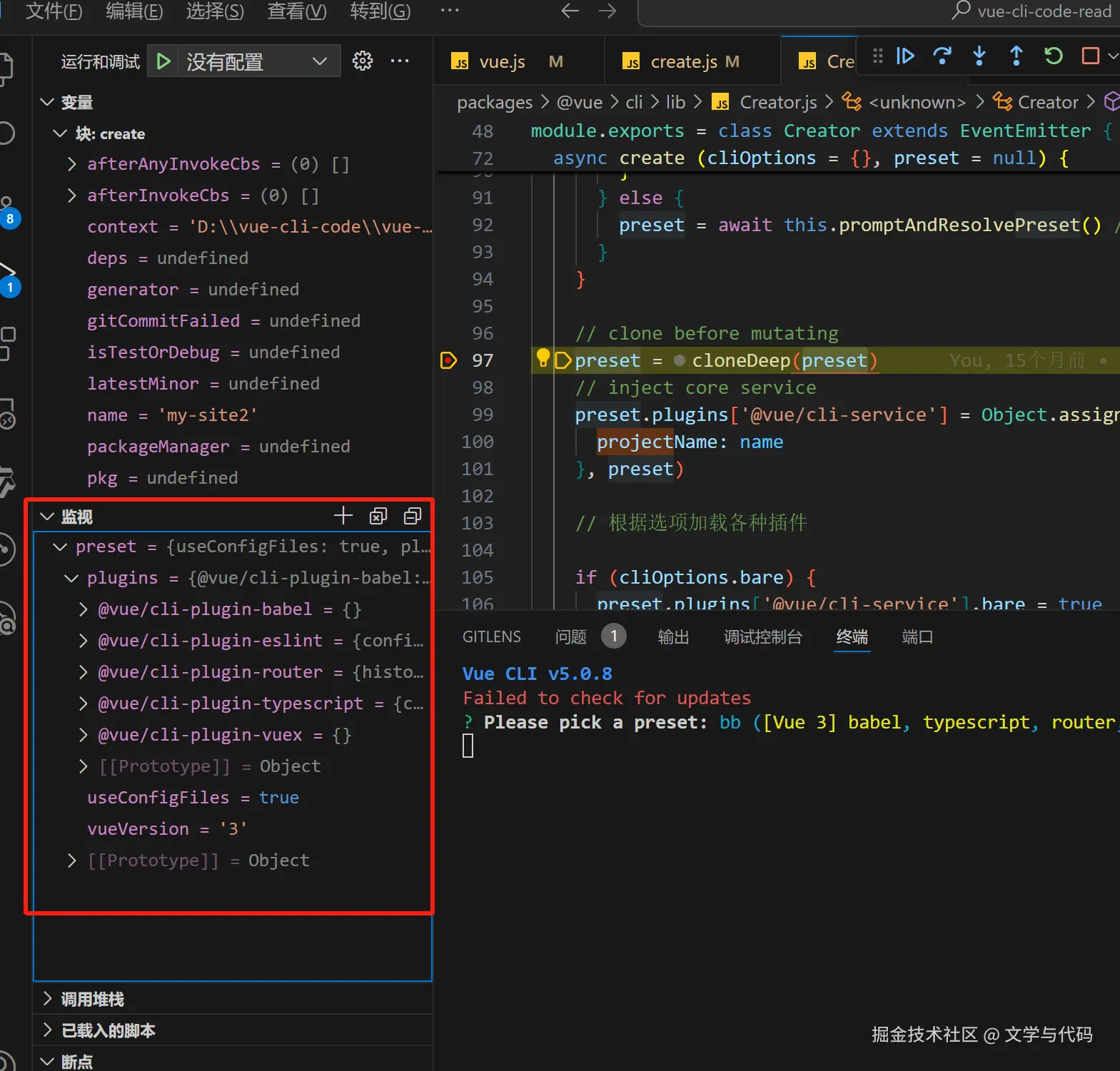Collapse the preset watch expression
The width and height of the screenshot is (1120, 1071).
click(x=60, y=547)
